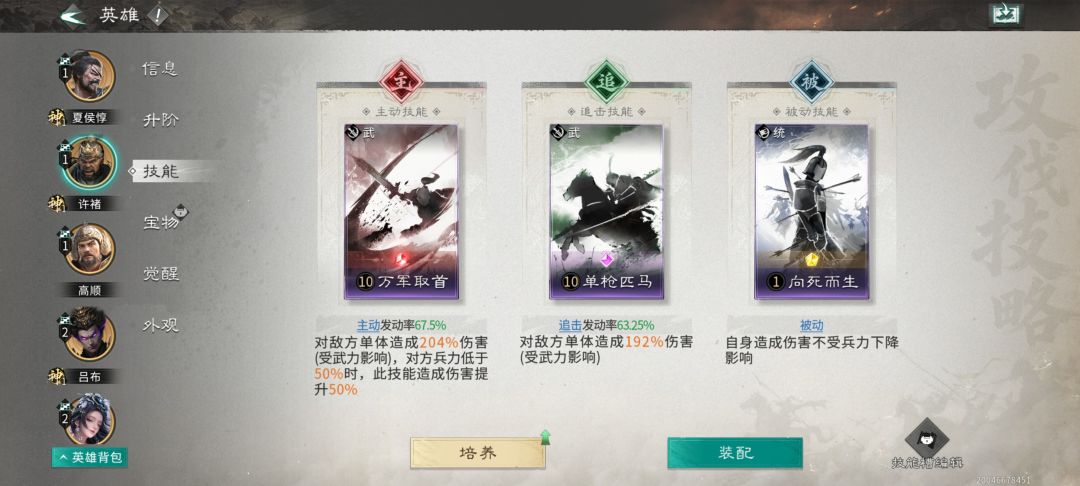The height and width of the screenshot is (486, 1080).
Task: Click the 培养 cultivate button
Action: pyautogui.click(x=477, y=453)
